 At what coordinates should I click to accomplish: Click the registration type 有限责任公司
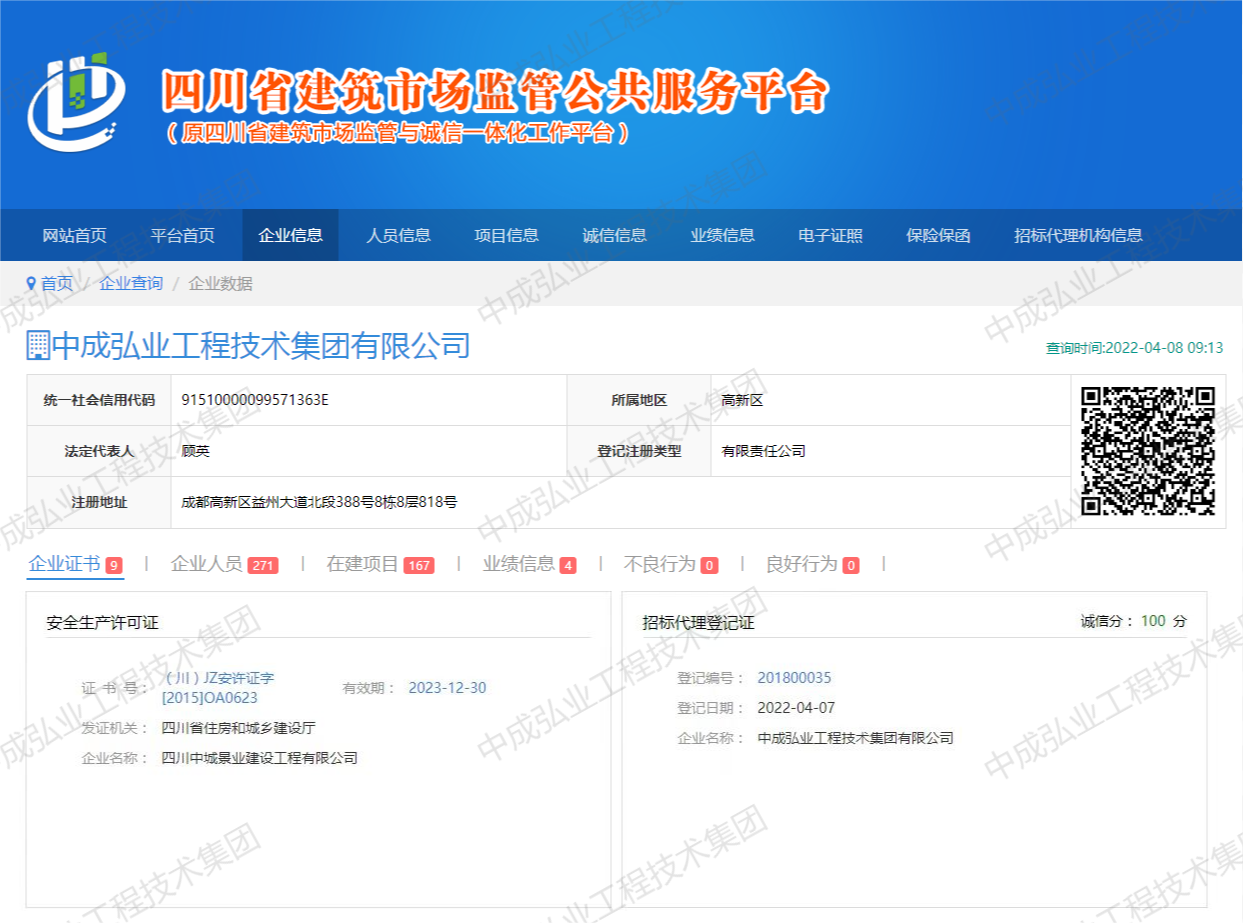tap(763, 451)
